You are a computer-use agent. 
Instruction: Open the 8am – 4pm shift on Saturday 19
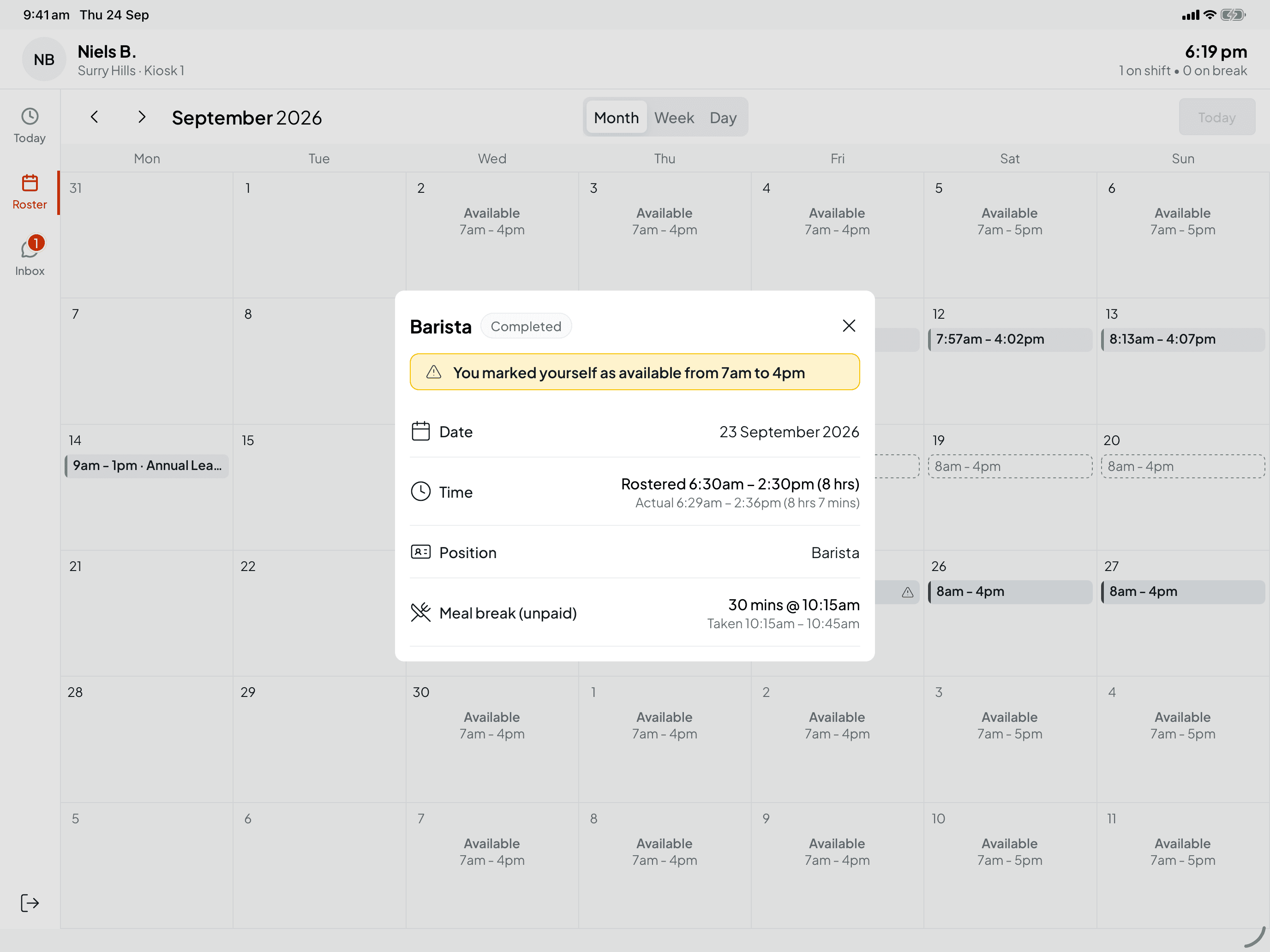tap(1010, 466)
